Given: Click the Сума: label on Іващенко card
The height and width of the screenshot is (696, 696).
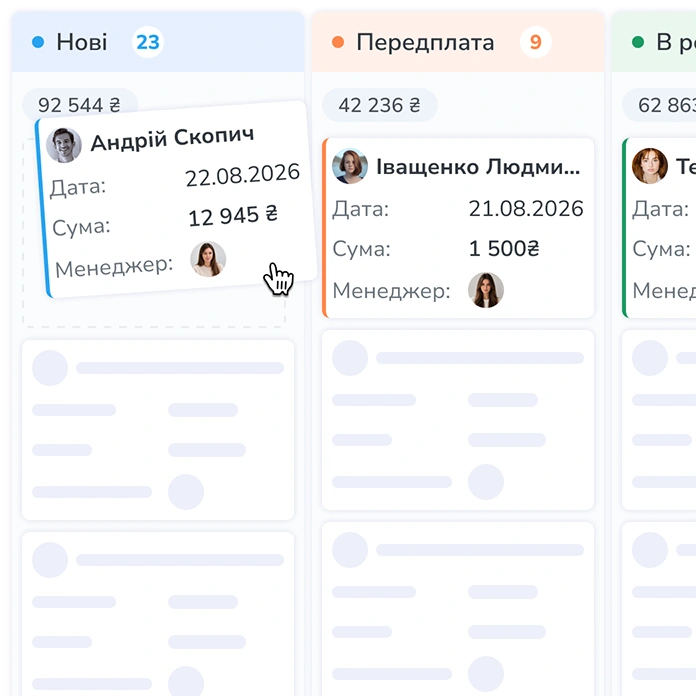Looking at the screenshot, I should point(361,249).
